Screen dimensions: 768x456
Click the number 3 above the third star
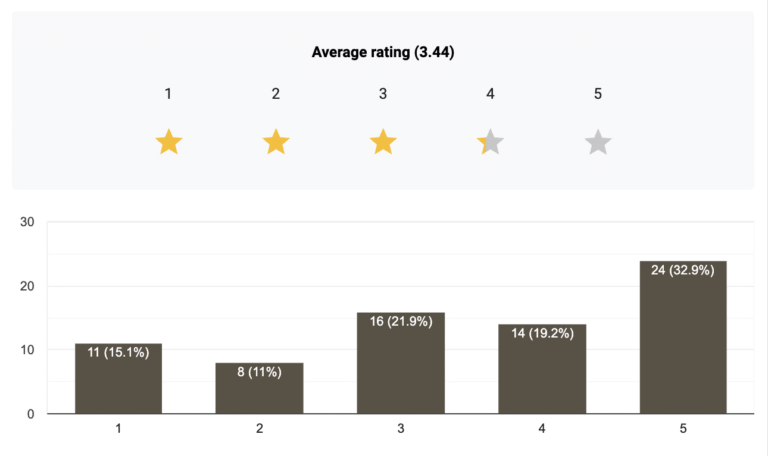point(383,94)
